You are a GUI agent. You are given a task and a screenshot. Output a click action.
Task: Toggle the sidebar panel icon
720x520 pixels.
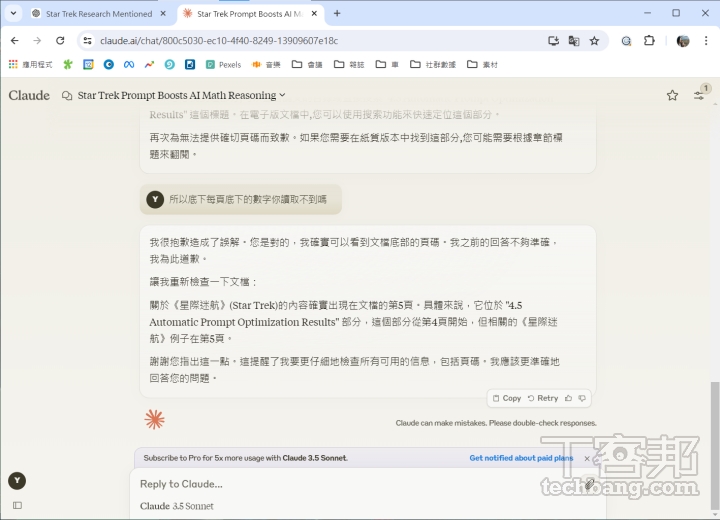pyautogui.click(x=17, y=505)
